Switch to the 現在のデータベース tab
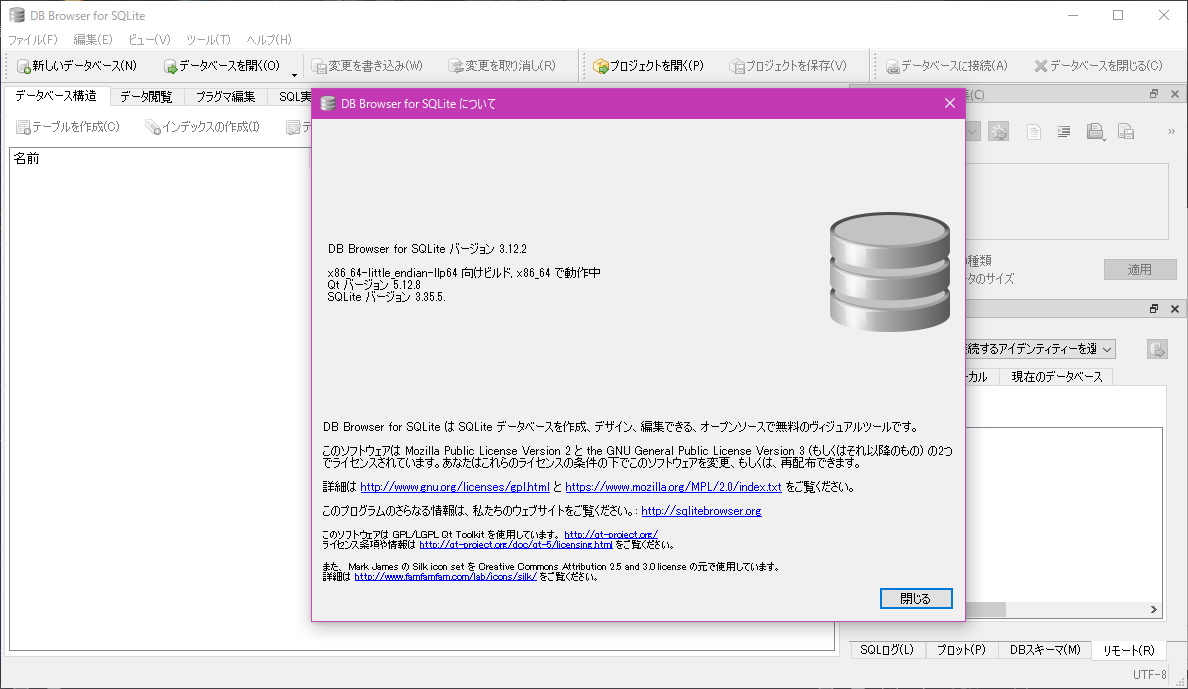The width and height of the screenshot is (1188, 689). [x=1057, y=377]
